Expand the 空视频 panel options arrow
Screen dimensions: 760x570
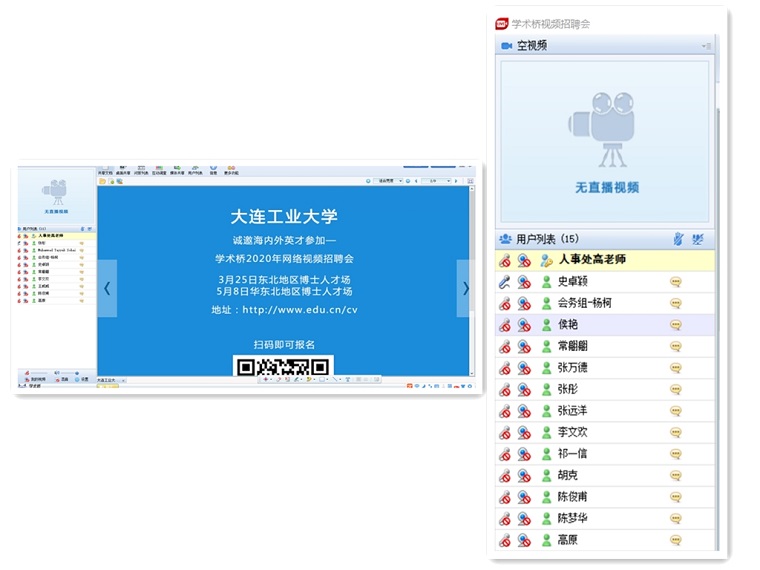point(706,46)
